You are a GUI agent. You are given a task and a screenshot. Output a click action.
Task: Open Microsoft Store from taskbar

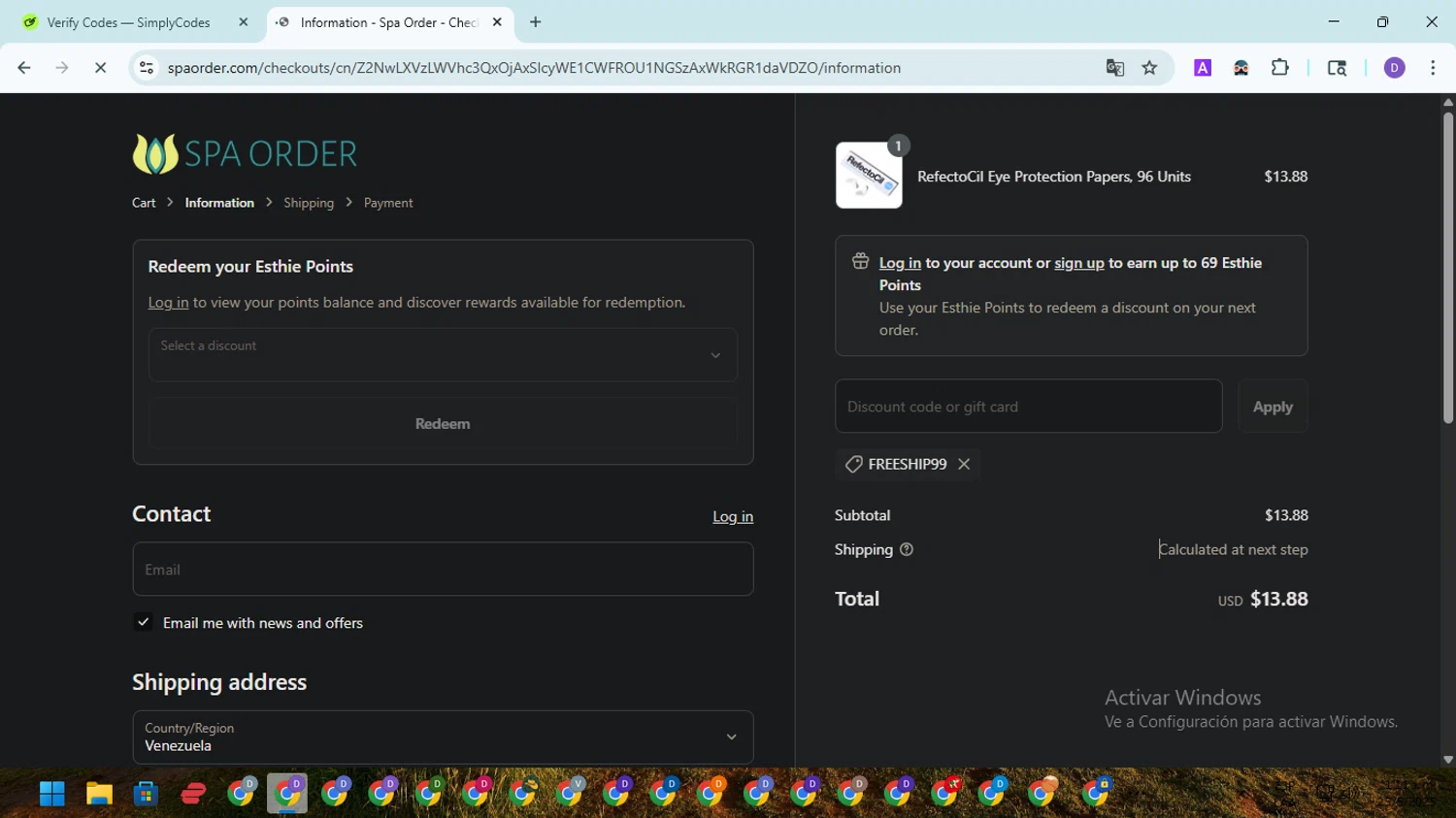(x=146, y=793)
